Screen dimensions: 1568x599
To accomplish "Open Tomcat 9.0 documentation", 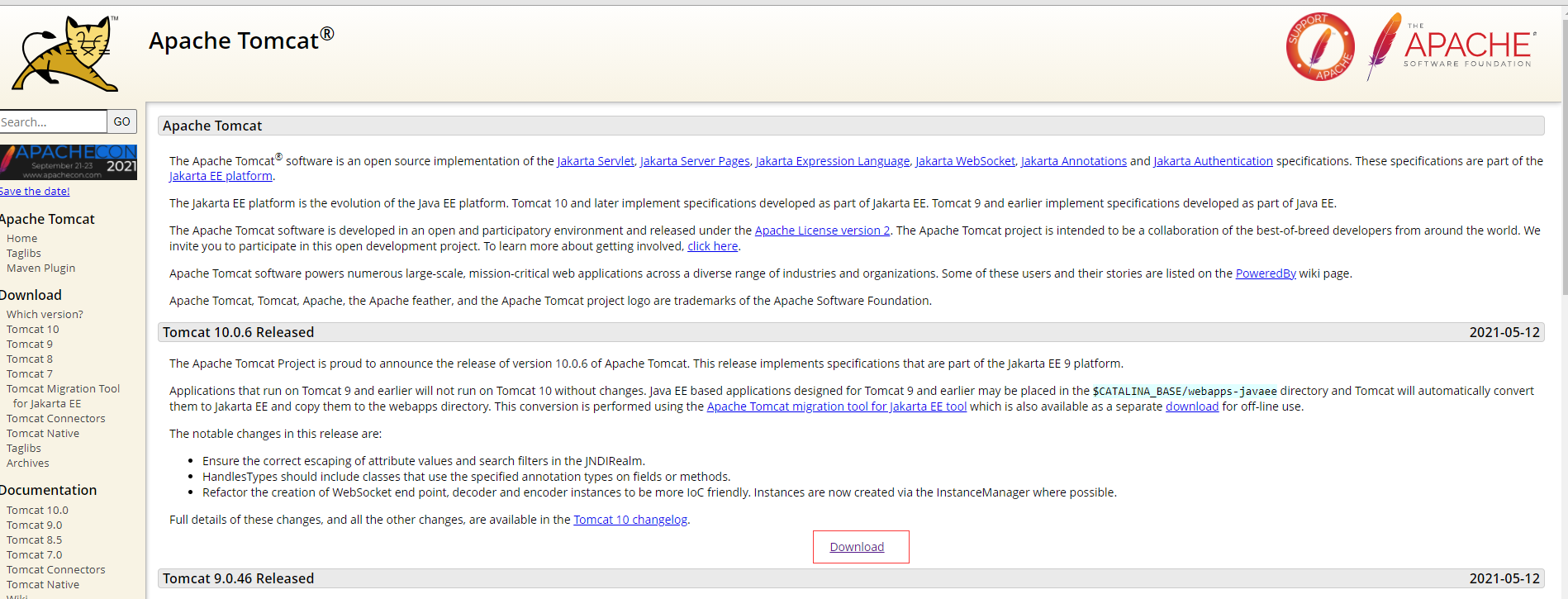I will (x=35, y=525).
